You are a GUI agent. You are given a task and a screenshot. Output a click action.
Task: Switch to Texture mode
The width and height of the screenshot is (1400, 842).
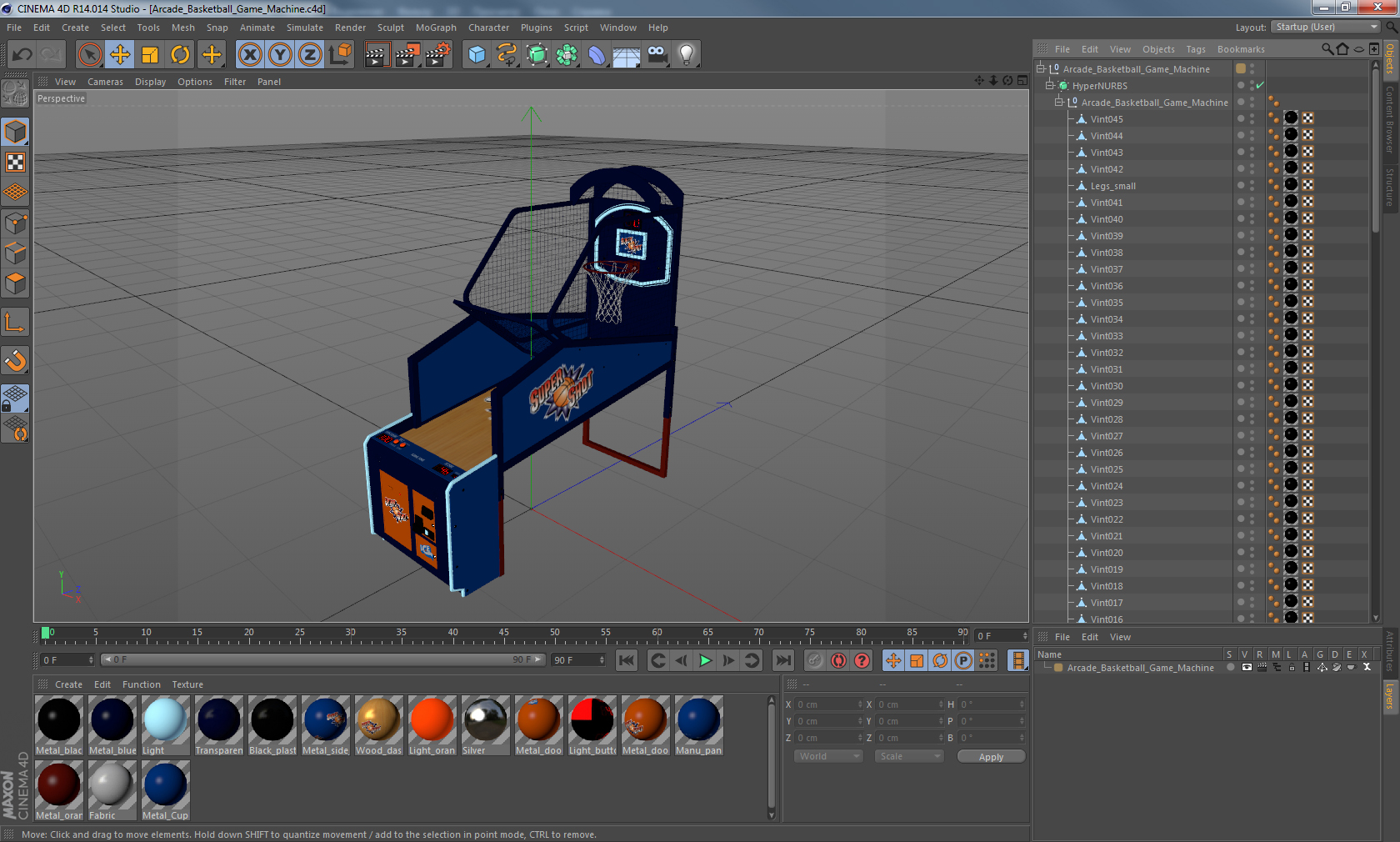coord(15,162)
